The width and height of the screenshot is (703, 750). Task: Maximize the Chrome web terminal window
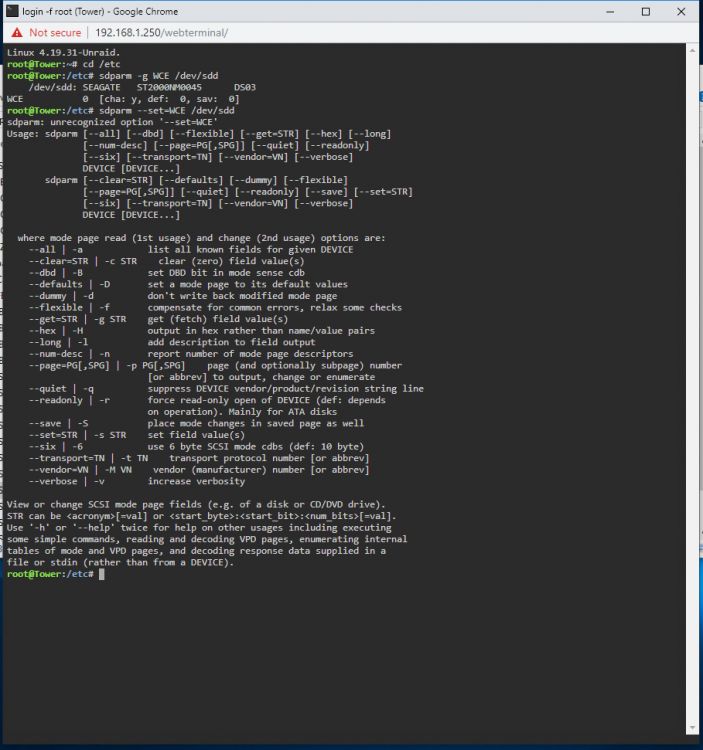(x=646, y=11)
